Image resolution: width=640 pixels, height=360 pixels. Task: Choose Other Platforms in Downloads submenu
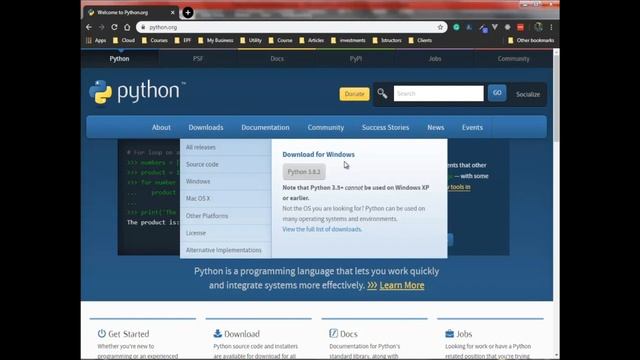pyautogui.click(x=226, y=216)
